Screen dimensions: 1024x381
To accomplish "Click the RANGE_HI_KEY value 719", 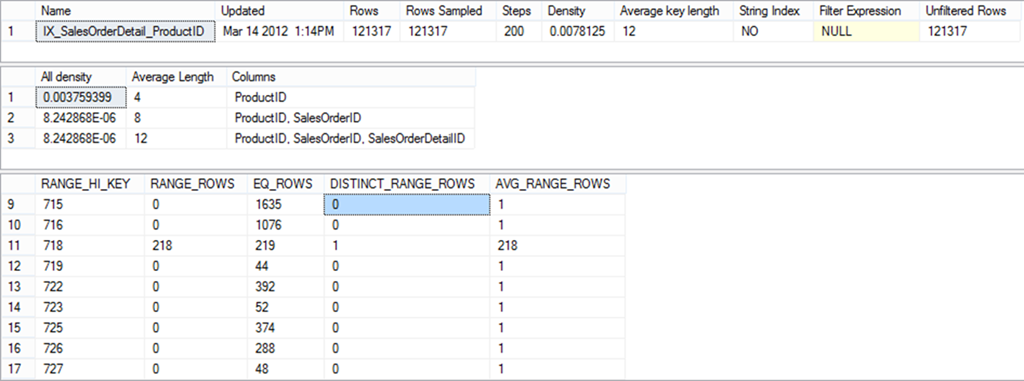I will 90,266.
